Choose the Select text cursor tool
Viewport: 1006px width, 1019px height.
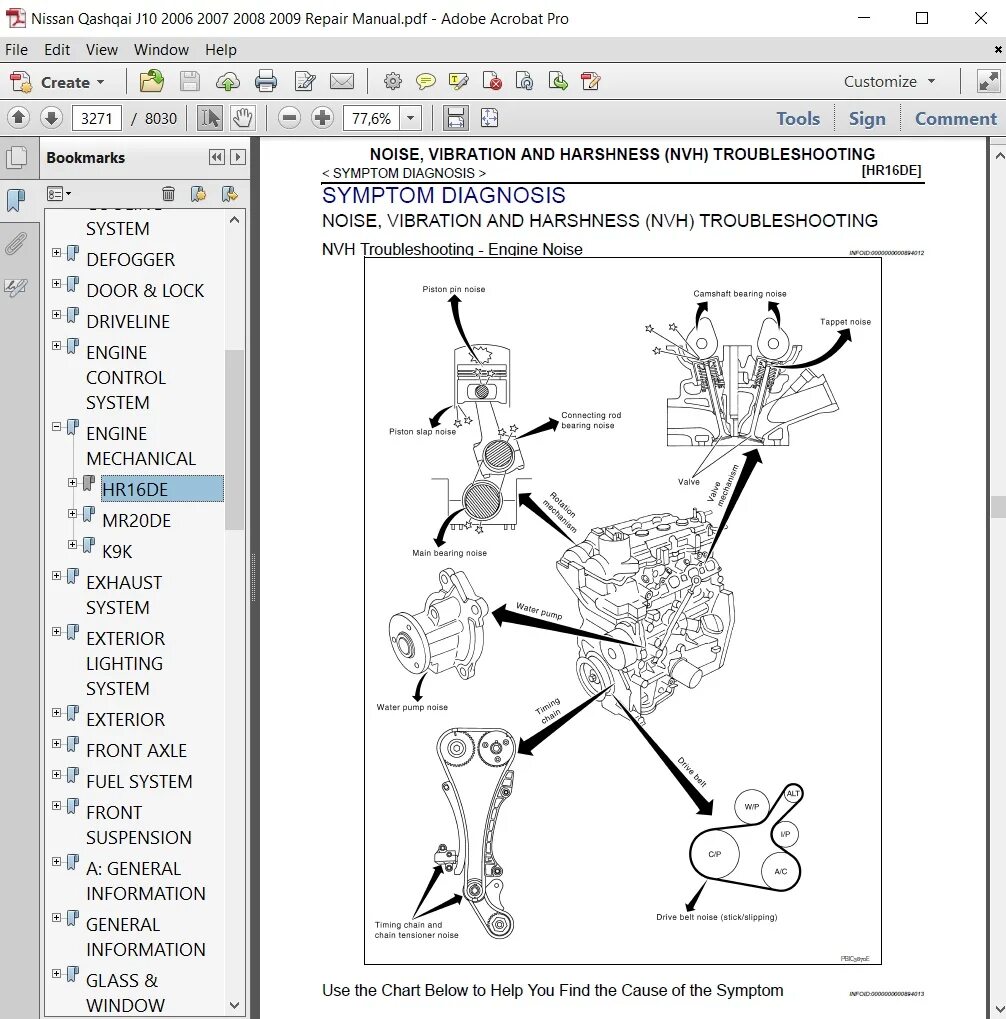[x=209, y=118]
